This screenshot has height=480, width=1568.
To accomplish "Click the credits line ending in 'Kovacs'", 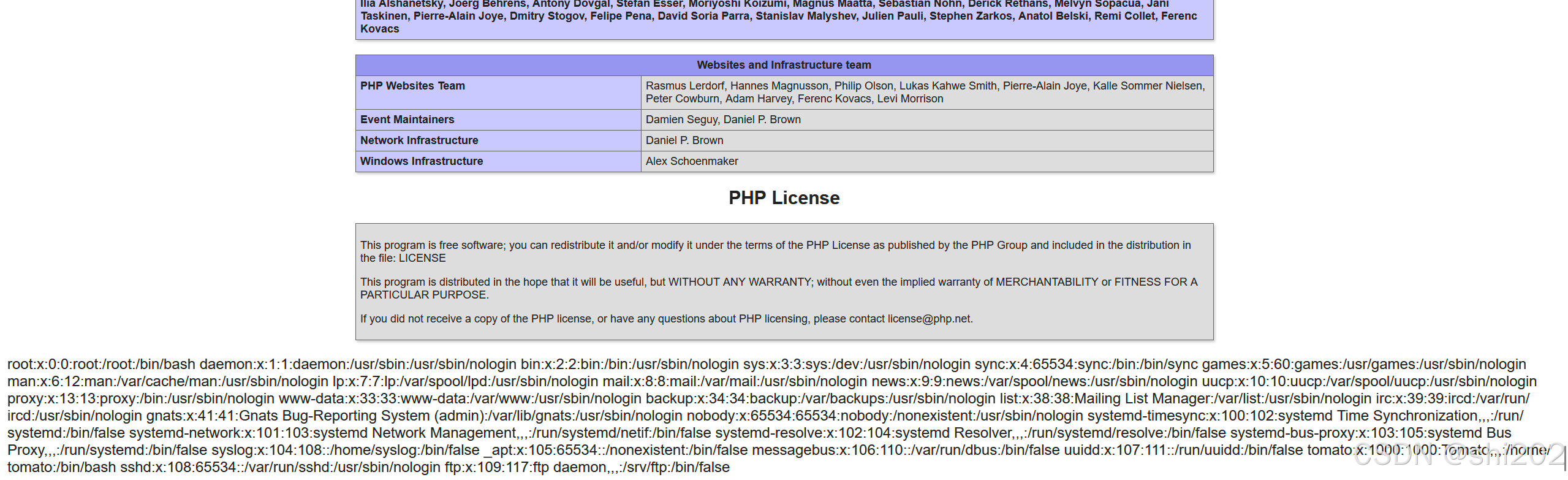I will pos(778,16).
